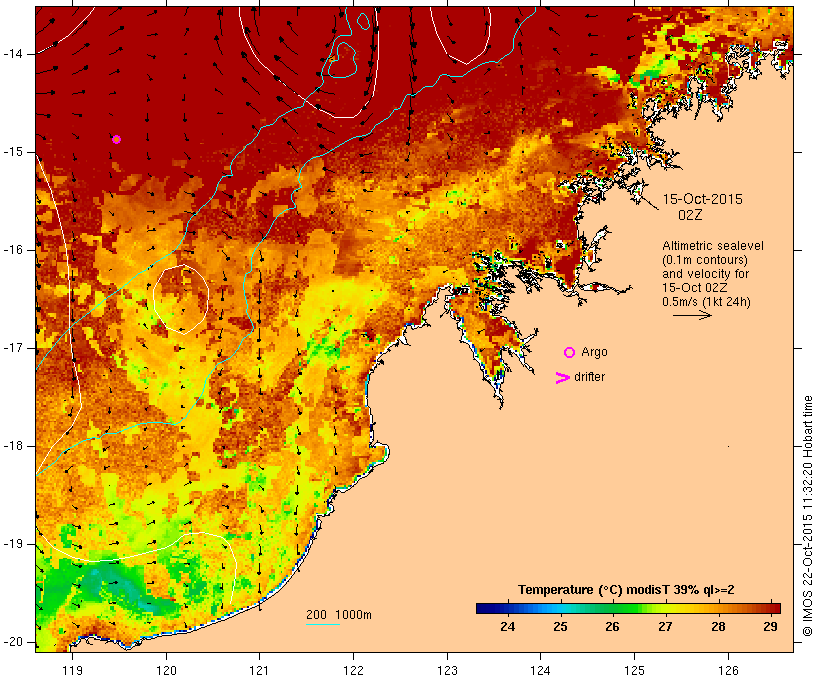The width and height of the screenshot is (820, 680).
Task: Click the longitude label '125'
Action: 634,670
